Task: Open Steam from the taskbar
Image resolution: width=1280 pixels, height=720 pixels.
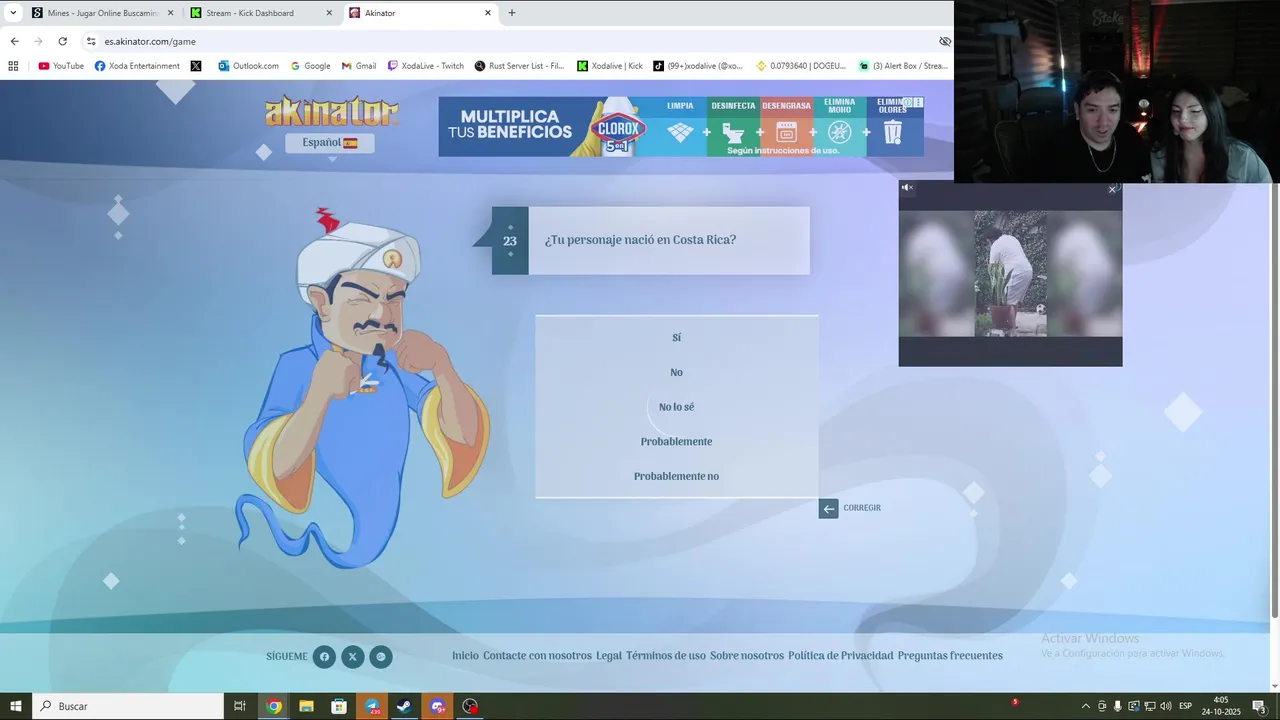Action: (x=404, y=706)
